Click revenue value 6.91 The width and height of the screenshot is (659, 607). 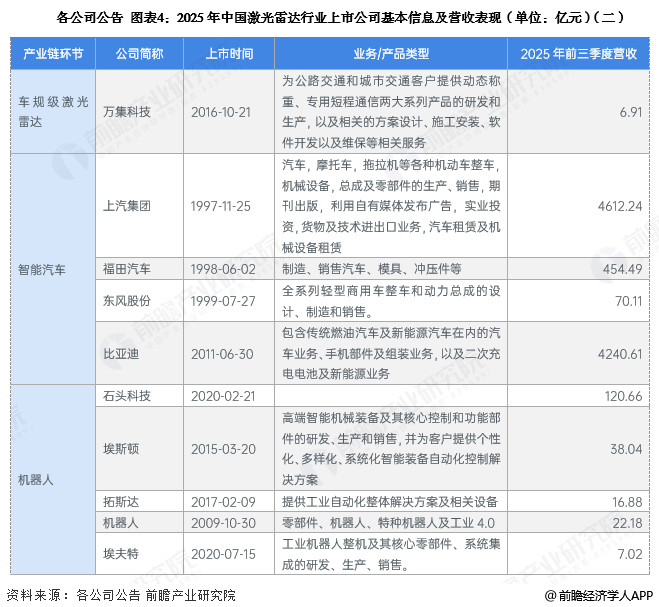pos(630,112)
